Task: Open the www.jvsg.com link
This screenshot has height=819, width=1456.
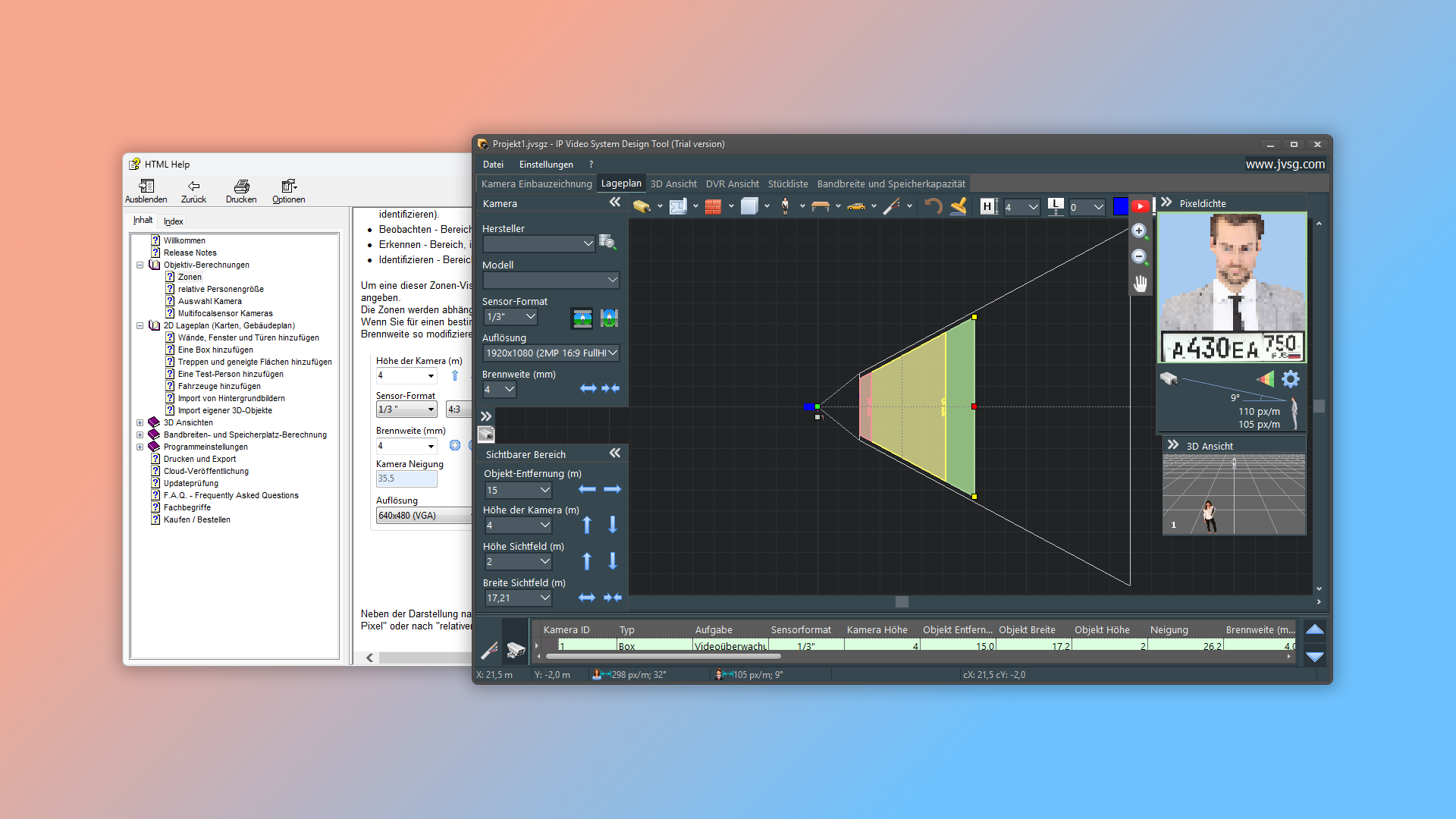Action: click(x=1285, y=164)
